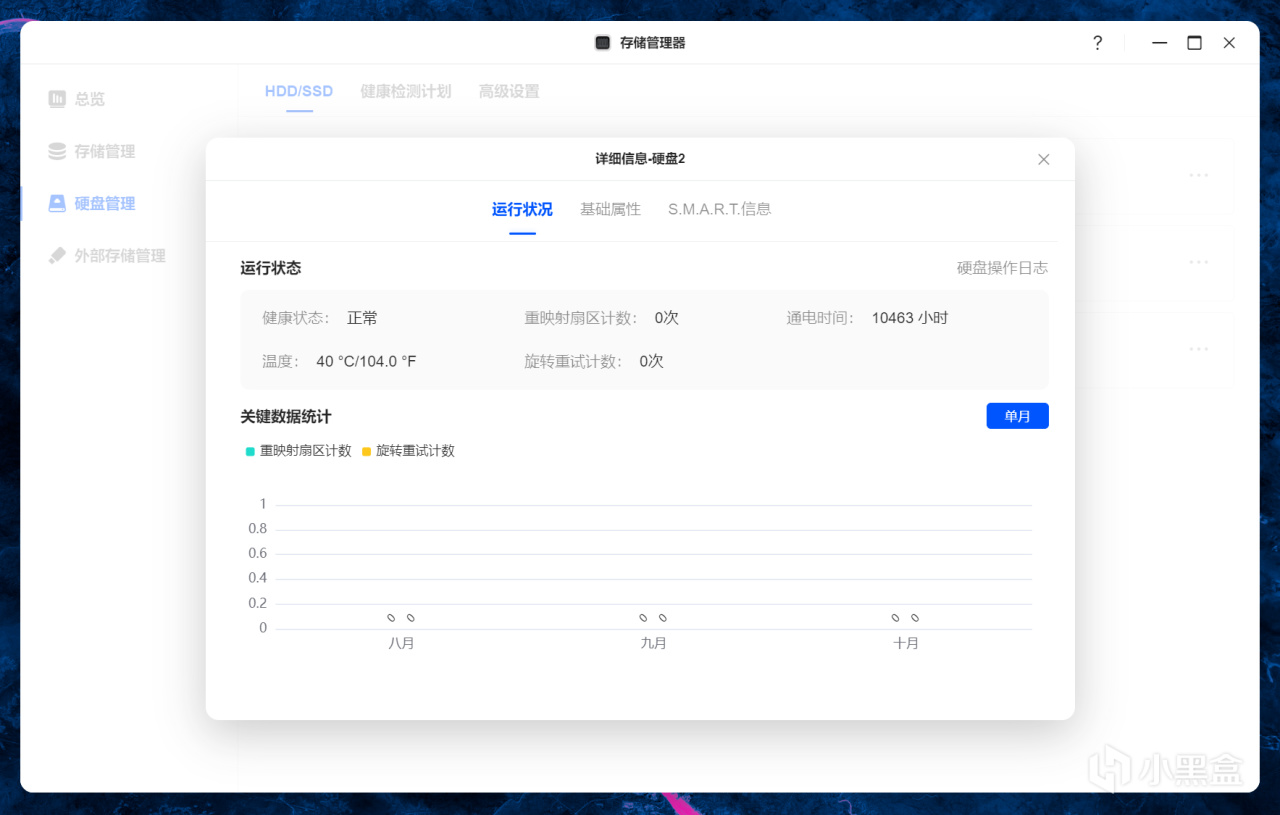The image size is (1280, 815).
Task: Click the 运行状态 heading
Action: tap(271, 268)
